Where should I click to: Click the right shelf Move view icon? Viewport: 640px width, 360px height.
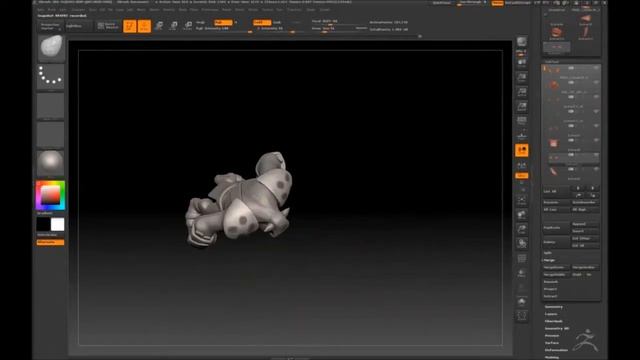522,214
